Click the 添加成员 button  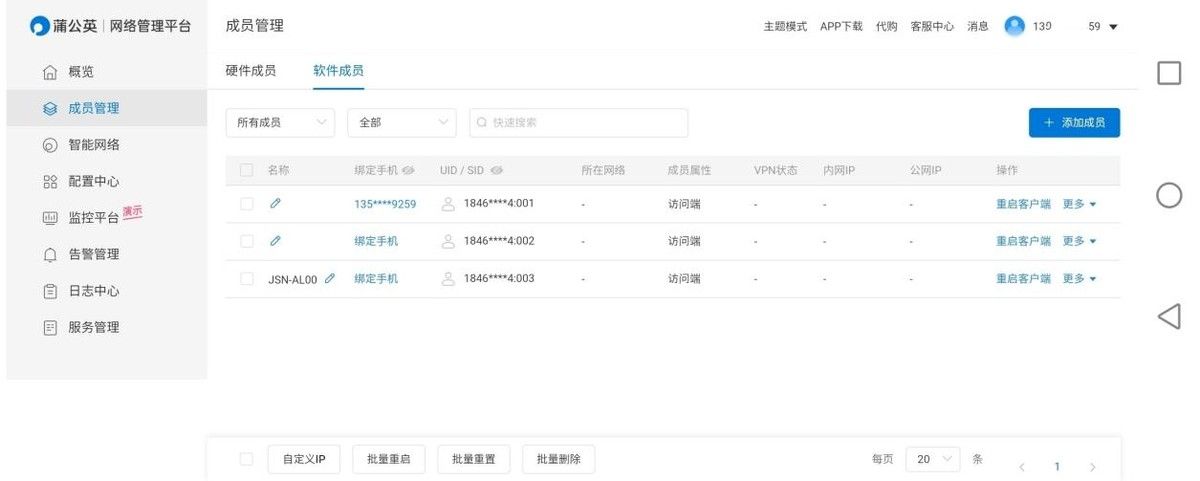[x=1074, y=123]
